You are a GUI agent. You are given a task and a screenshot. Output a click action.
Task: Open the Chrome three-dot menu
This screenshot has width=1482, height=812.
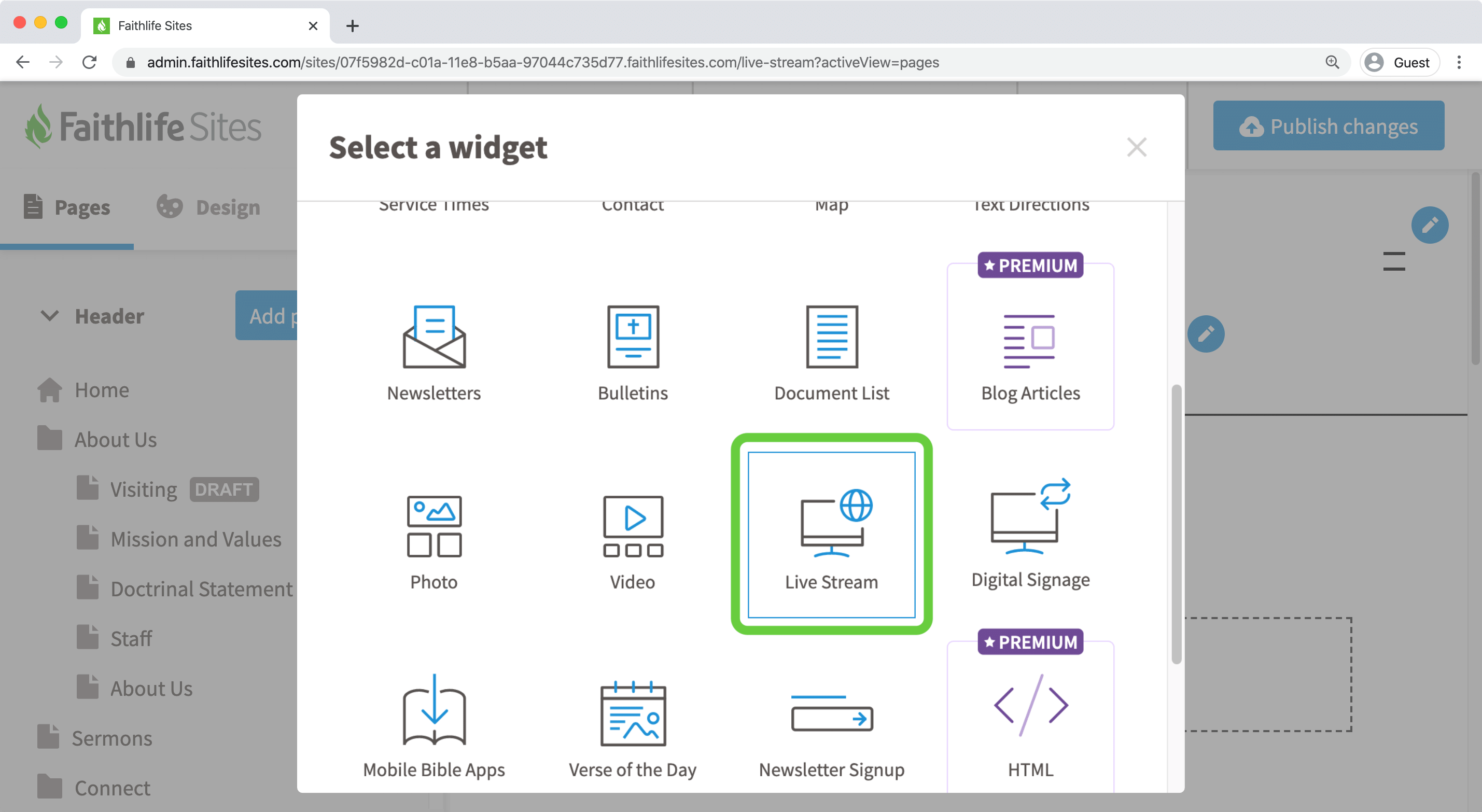tap(1459, 62)
